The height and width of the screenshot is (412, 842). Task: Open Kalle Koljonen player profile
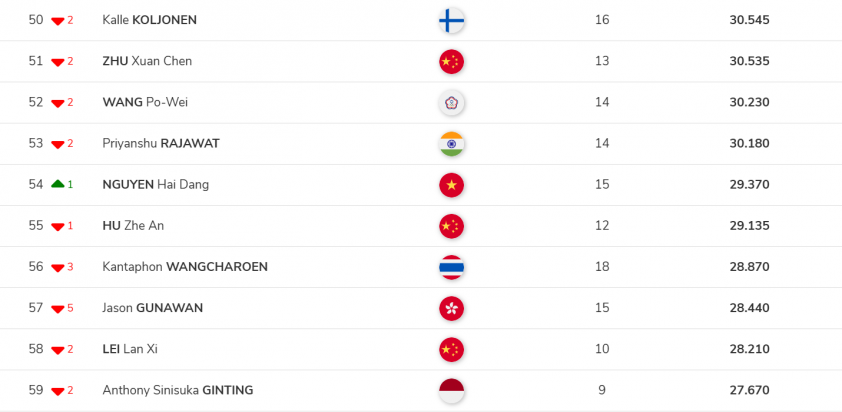tap(149, 20)
